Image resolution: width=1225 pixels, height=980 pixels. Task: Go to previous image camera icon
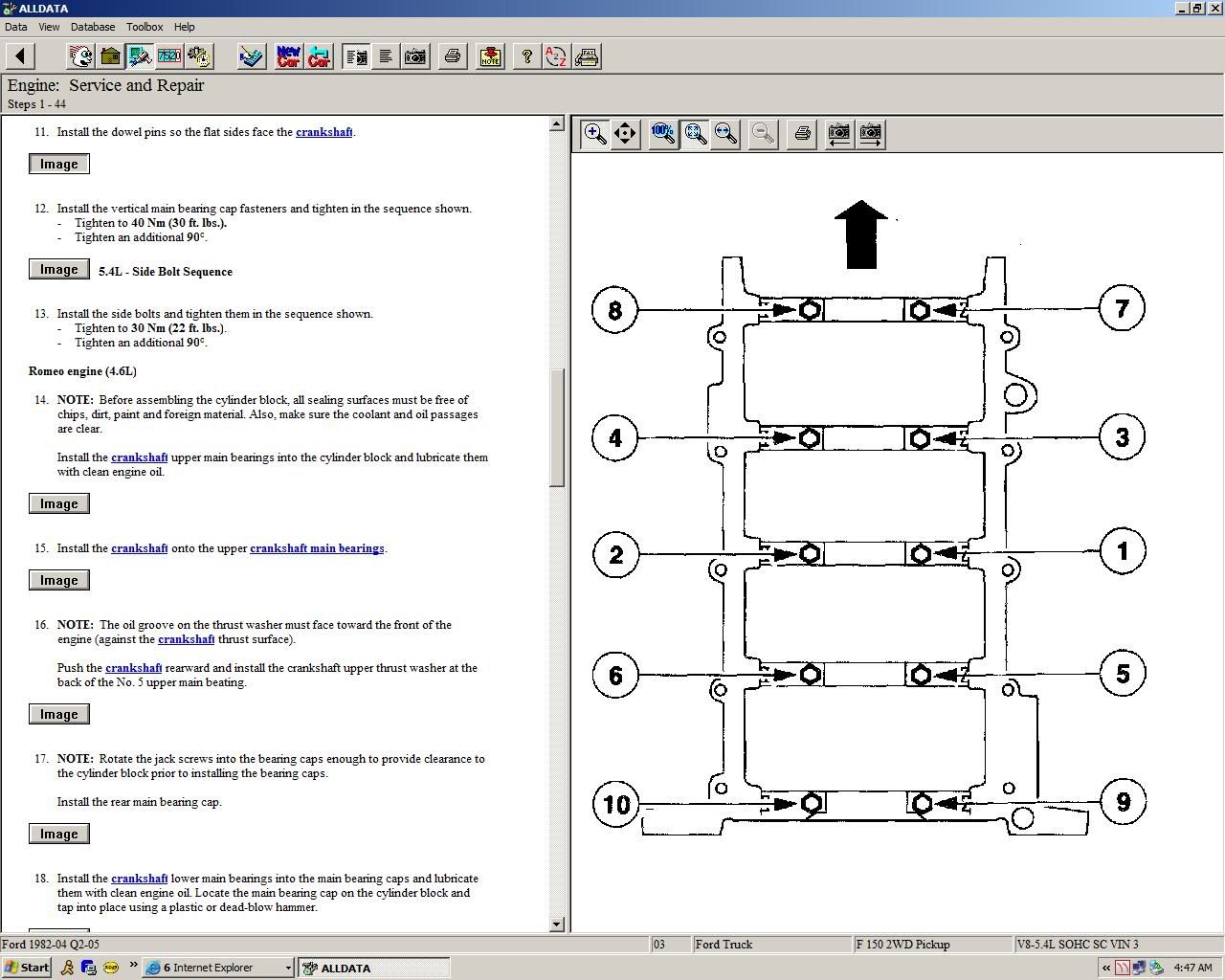838,134
